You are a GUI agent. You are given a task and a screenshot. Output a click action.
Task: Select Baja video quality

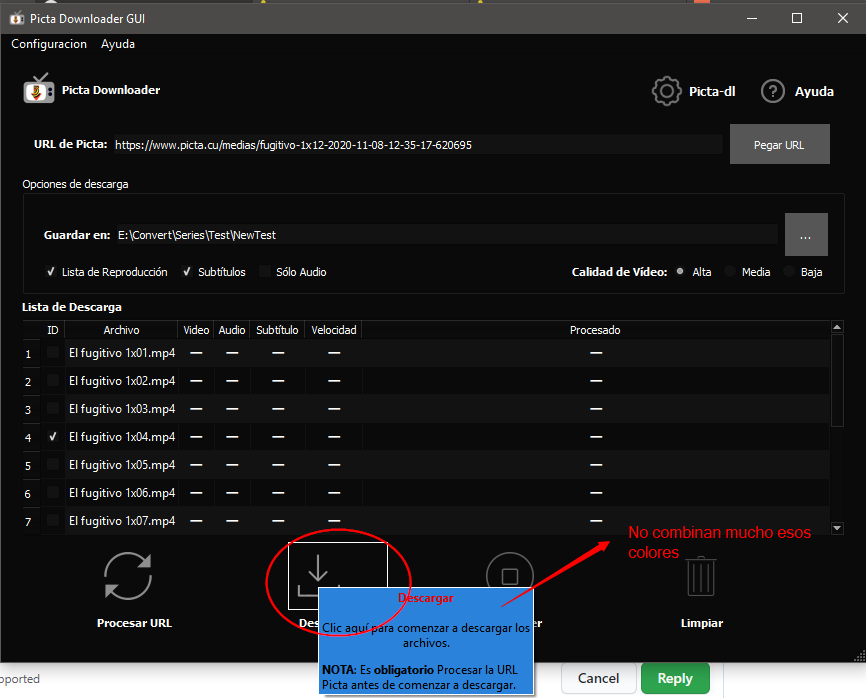pyautogui.click(x=790, y=271)
